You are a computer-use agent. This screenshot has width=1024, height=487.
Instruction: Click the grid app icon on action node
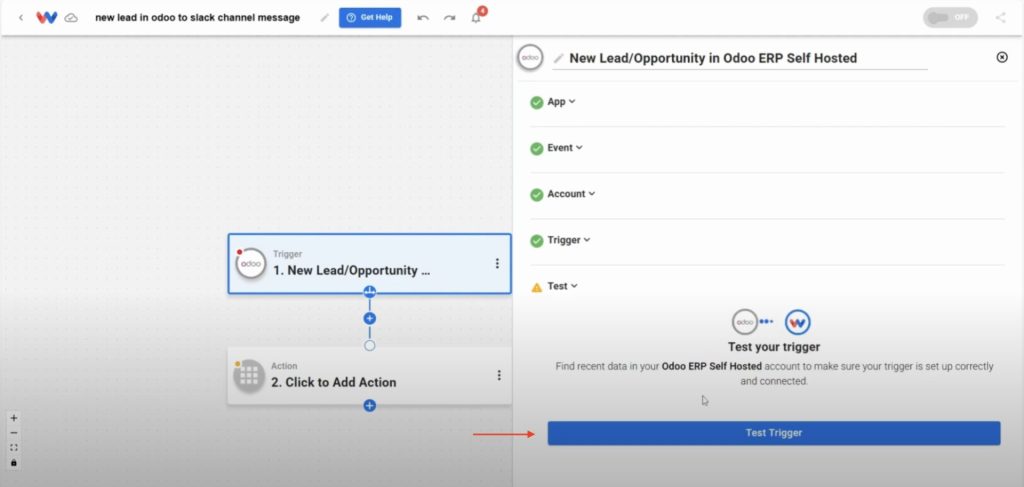[x=249, y=376]
